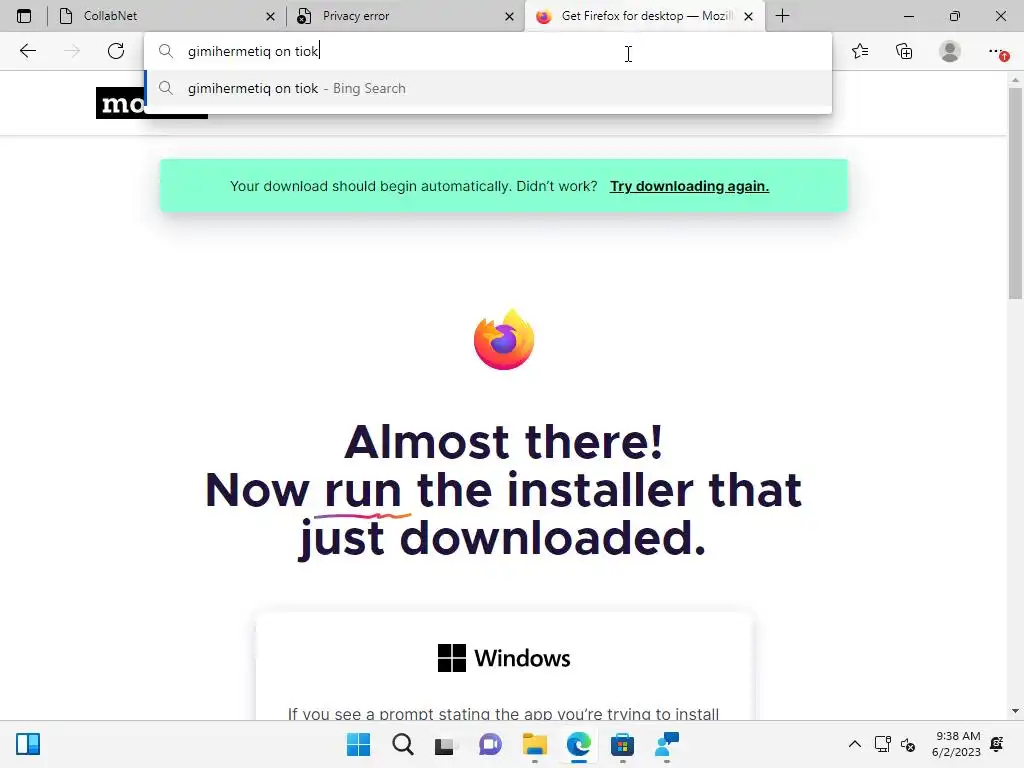Close the CollabNet tab
The height and width of the screenshot is (768, 1024).
tap(270, 16)
